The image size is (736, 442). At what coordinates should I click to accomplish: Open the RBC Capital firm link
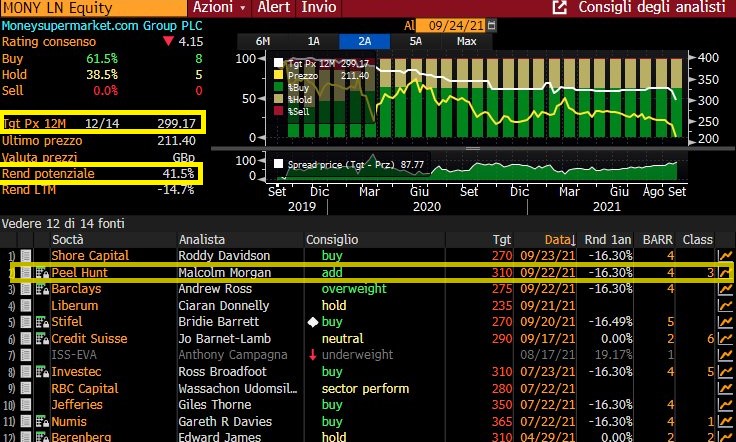coord(84,389)
